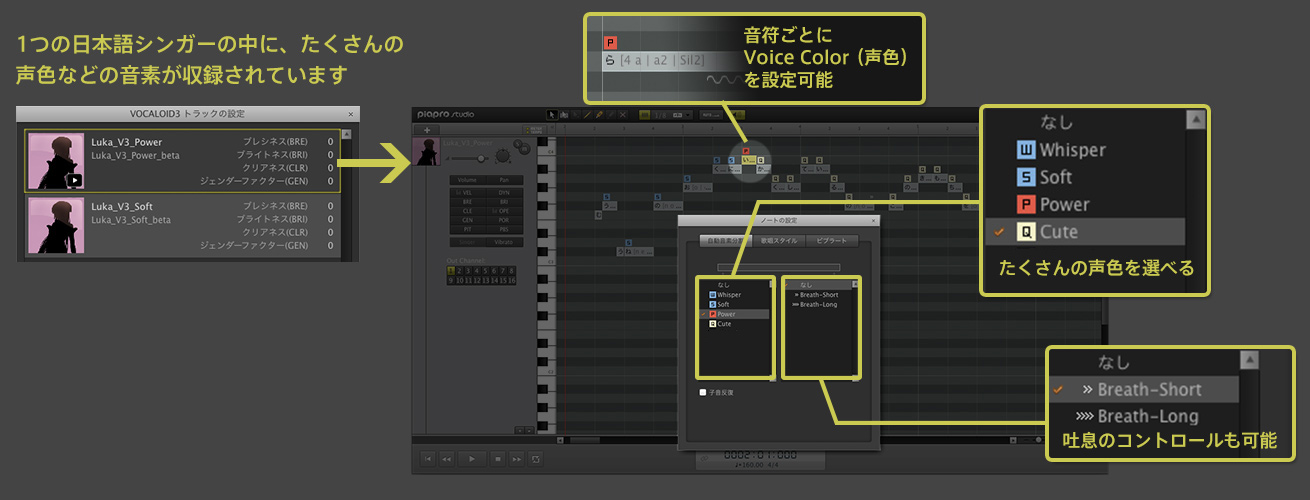Select Out Channel 8
1310x500 pixels.
pos(512,270)
